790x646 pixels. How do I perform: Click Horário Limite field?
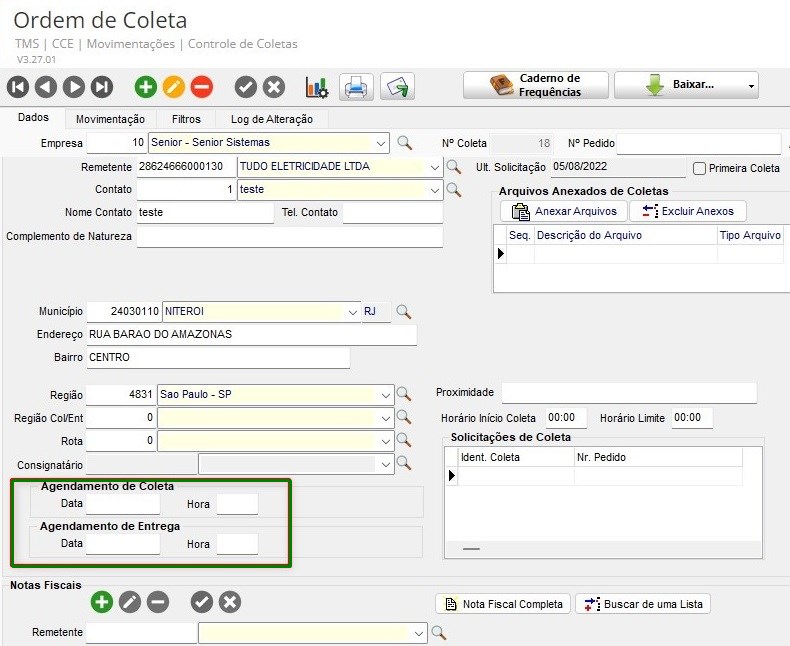click(x=692, y=418)
